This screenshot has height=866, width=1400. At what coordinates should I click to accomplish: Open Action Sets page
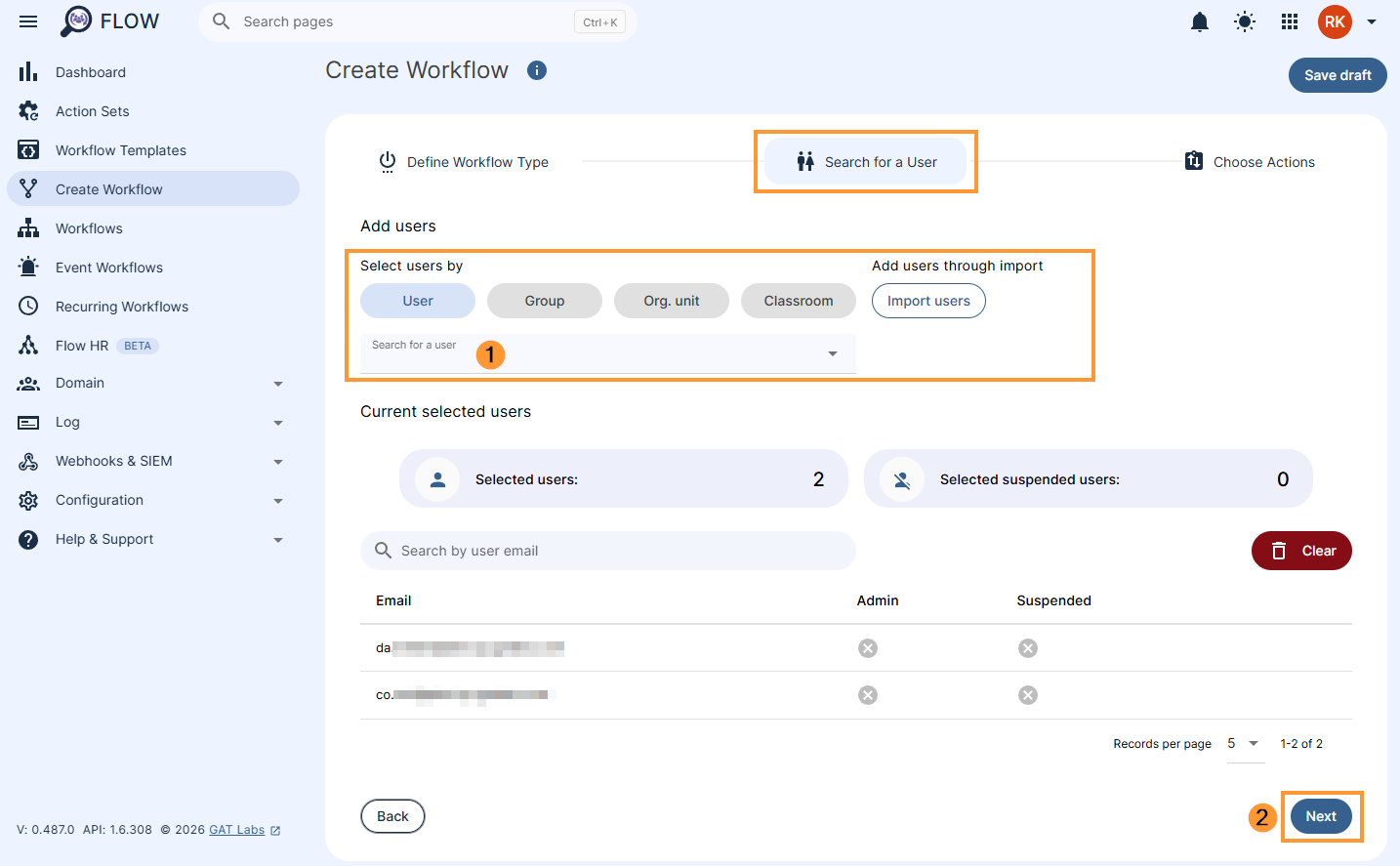point(153,111)
